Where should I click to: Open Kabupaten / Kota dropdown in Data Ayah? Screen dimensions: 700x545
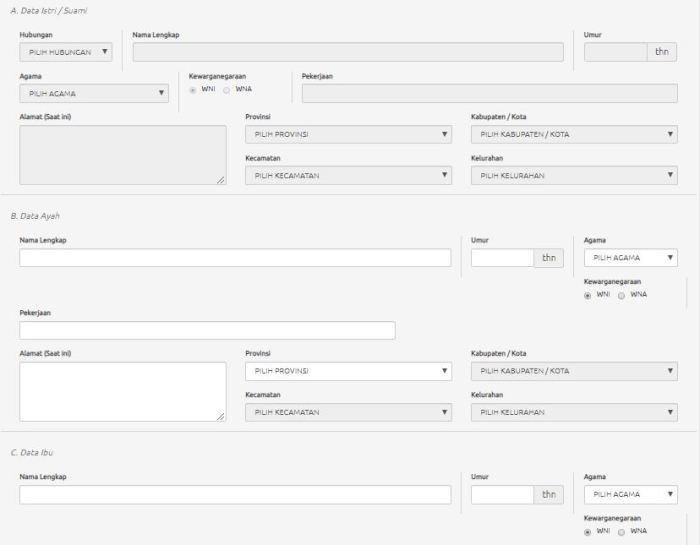[573, 371]
